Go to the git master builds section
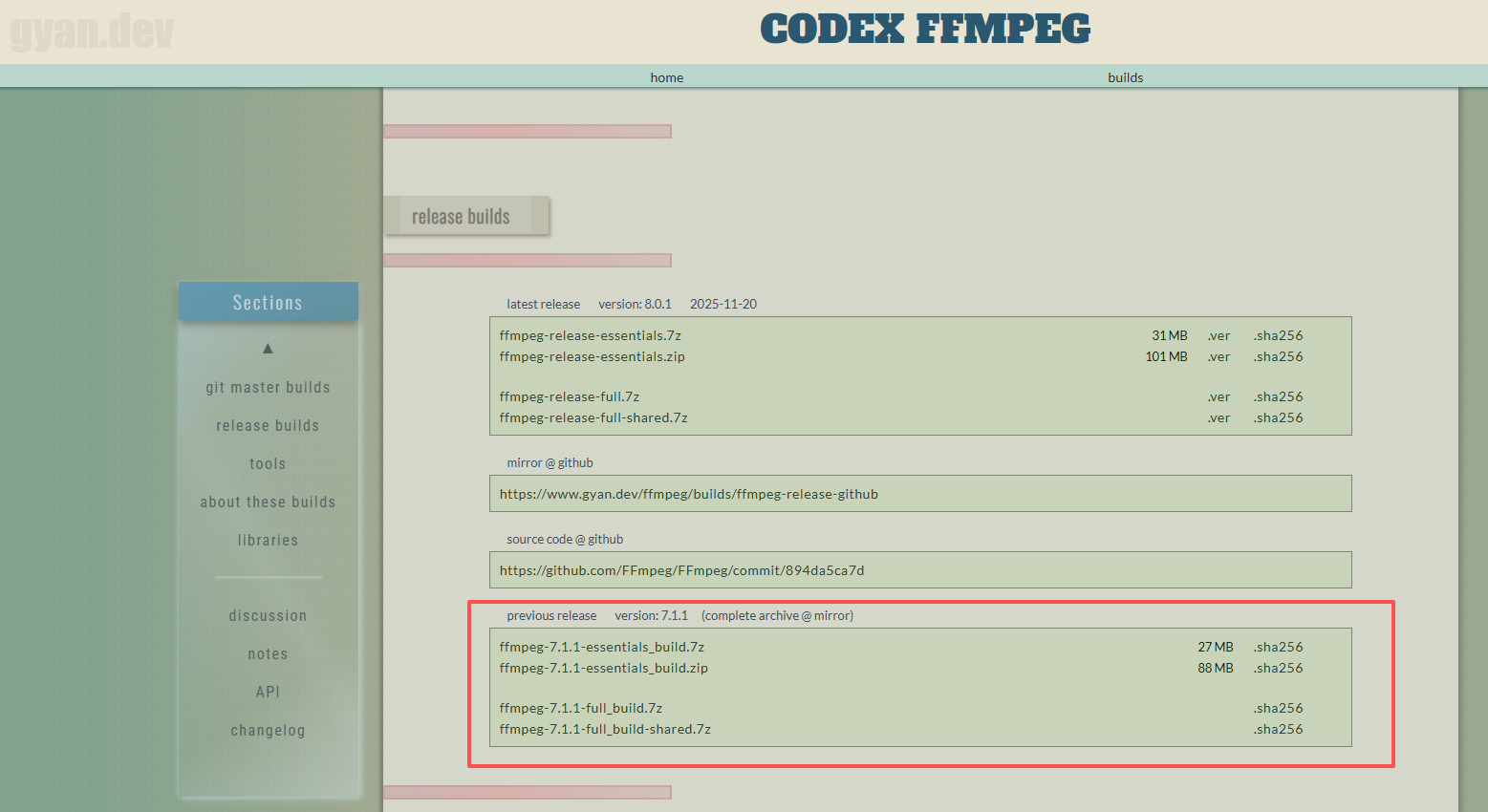This screenshot has height=812, width=1488. click(268, 387)
